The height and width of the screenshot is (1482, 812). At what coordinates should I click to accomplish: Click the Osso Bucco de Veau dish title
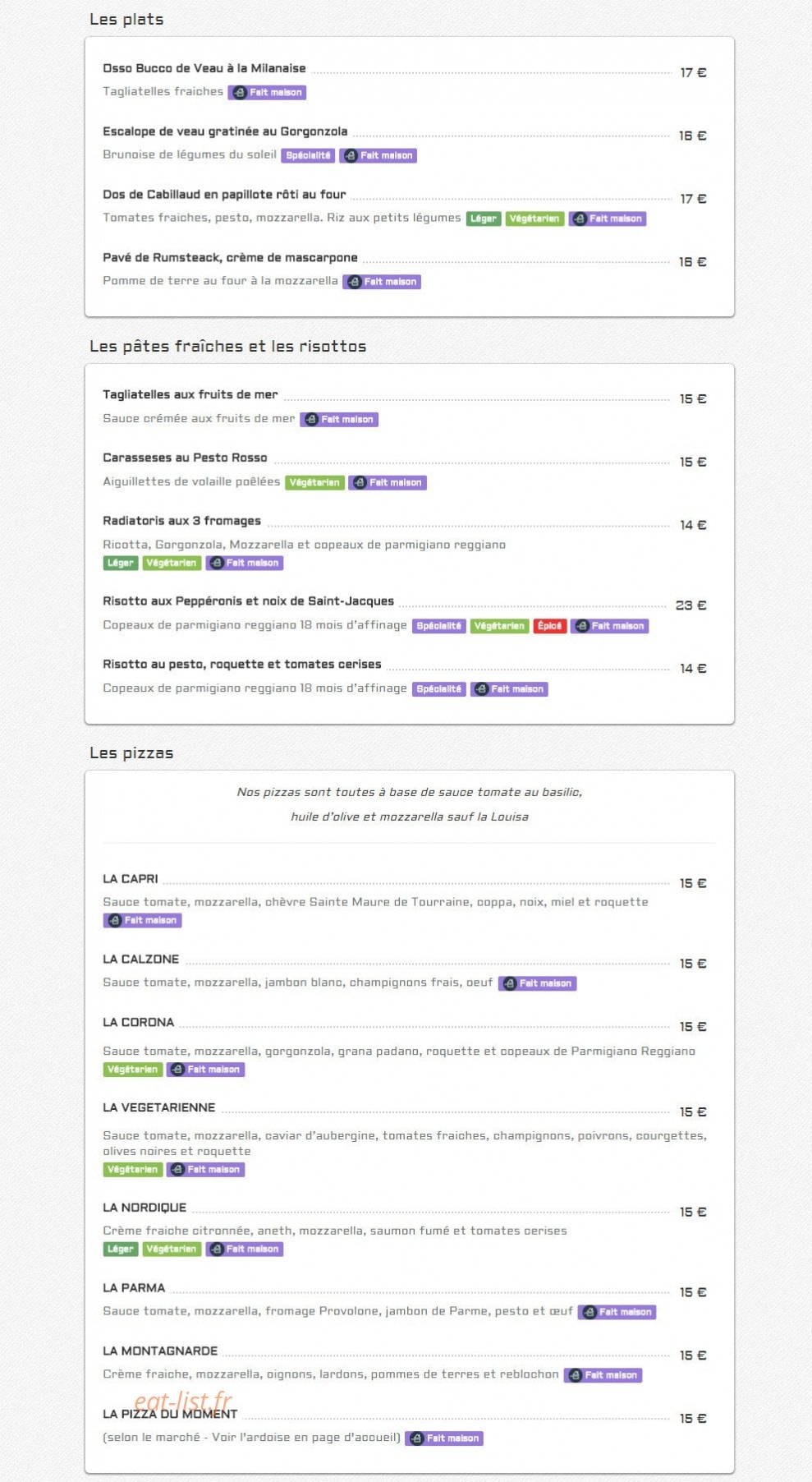click(204, 68)
